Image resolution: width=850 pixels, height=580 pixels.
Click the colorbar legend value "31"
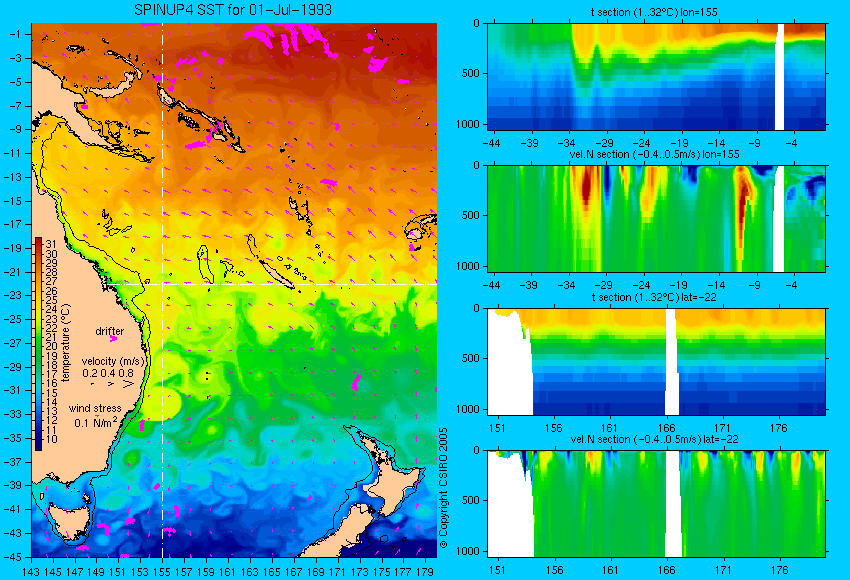click(x=51, y=244)
